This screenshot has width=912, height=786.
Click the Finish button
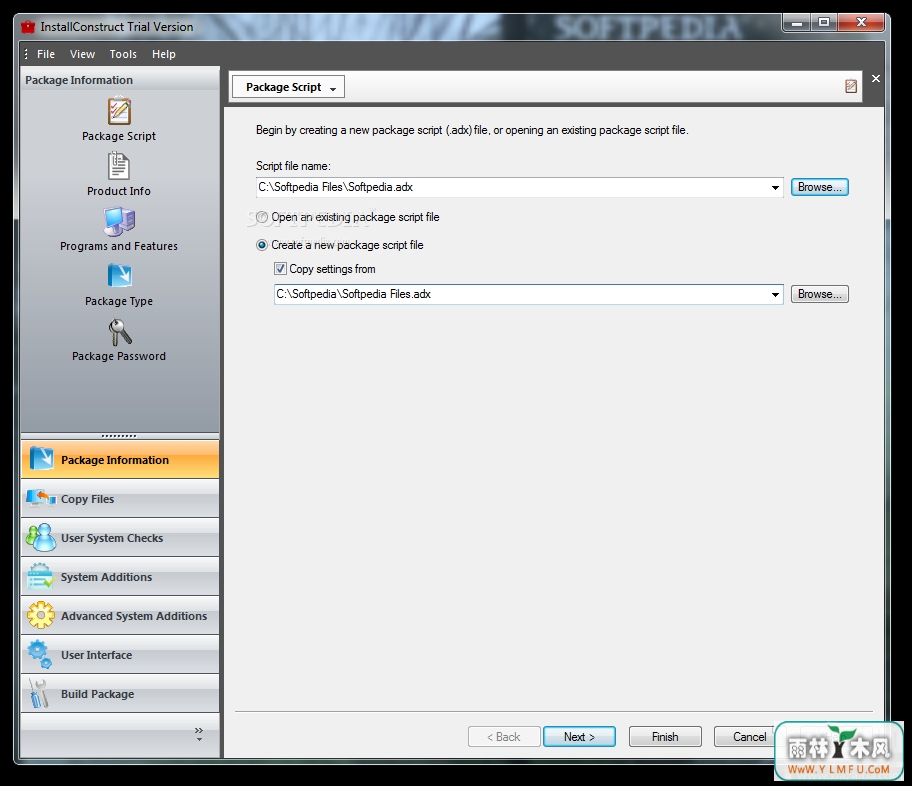pos(665,737)
